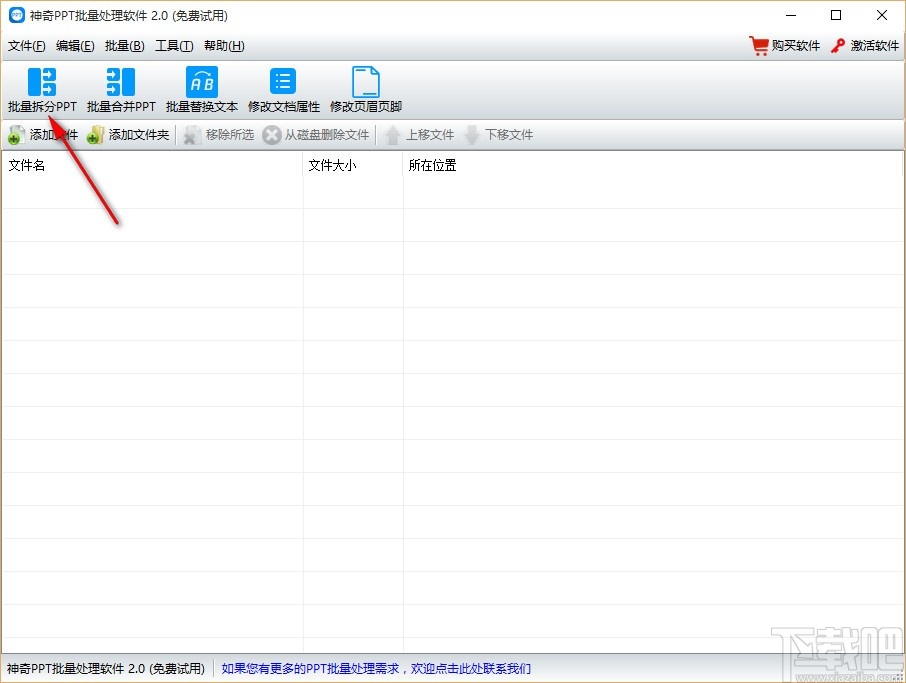906x683 pixels.
Task: Click the 添加文件 add file button
Action: [x=43, y=135]
